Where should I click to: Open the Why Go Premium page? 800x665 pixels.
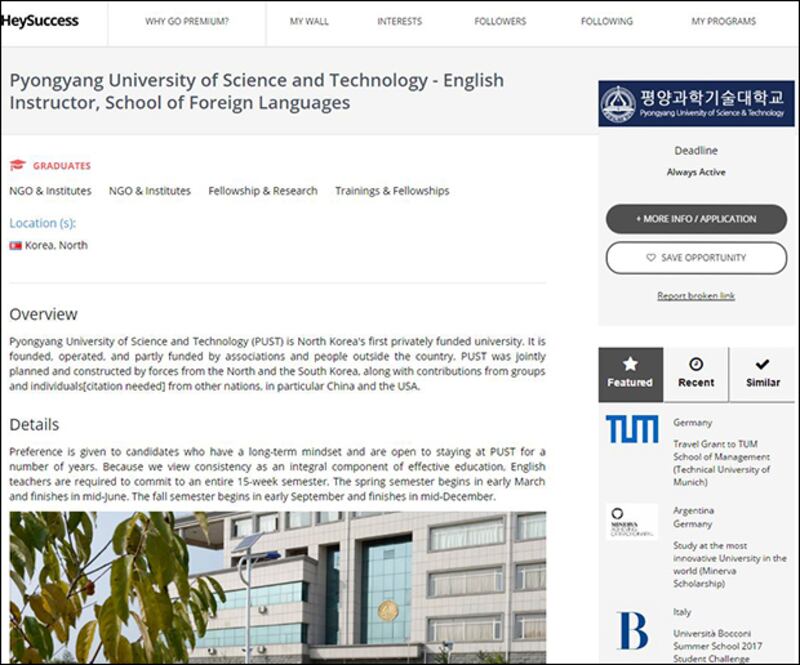tap(187, 21)
